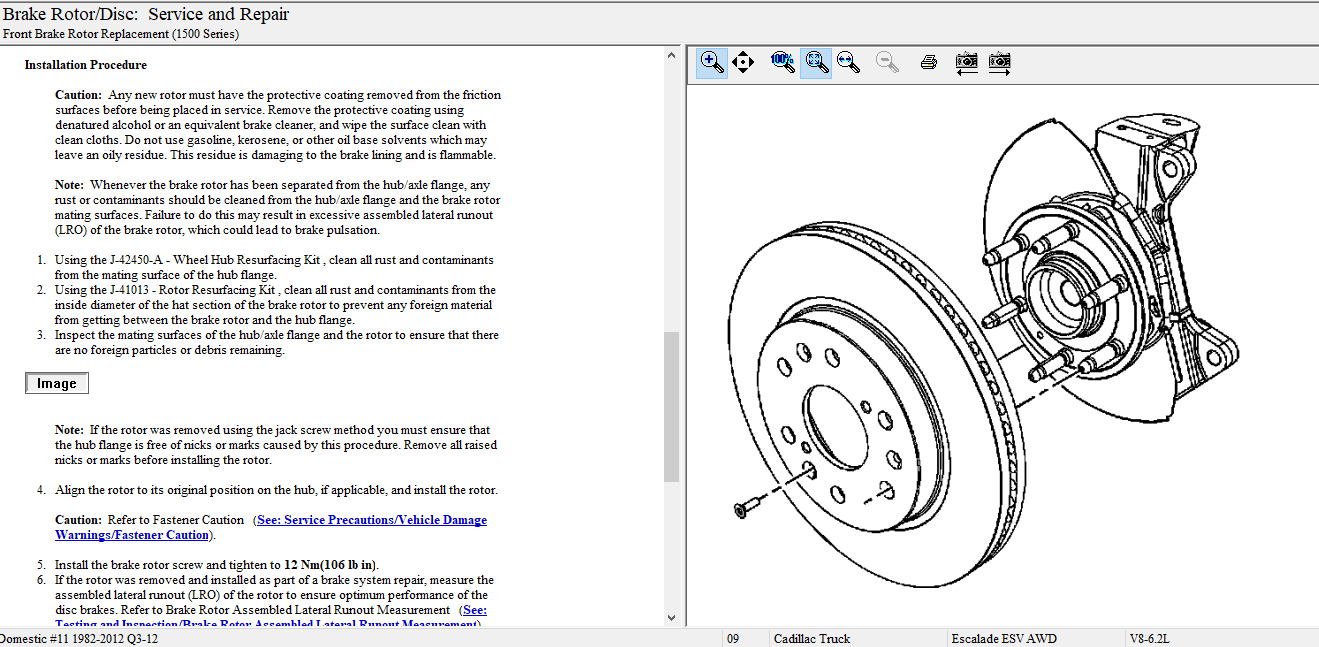This screenshot has width=1319, height=647.
Task: Click the text pane scroll down arrow
Action: coord(671,618)
